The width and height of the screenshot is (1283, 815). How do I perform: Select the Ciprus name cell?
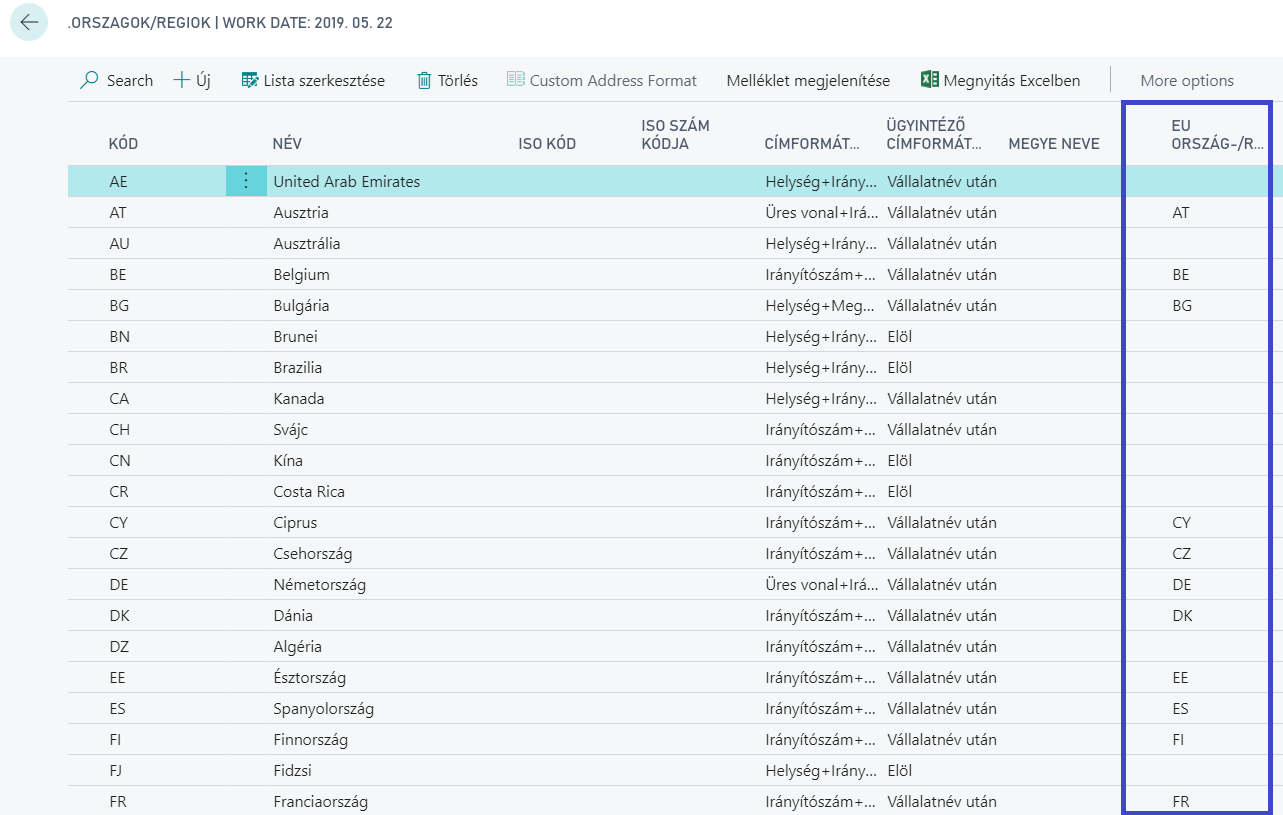[x=295, y=523]
